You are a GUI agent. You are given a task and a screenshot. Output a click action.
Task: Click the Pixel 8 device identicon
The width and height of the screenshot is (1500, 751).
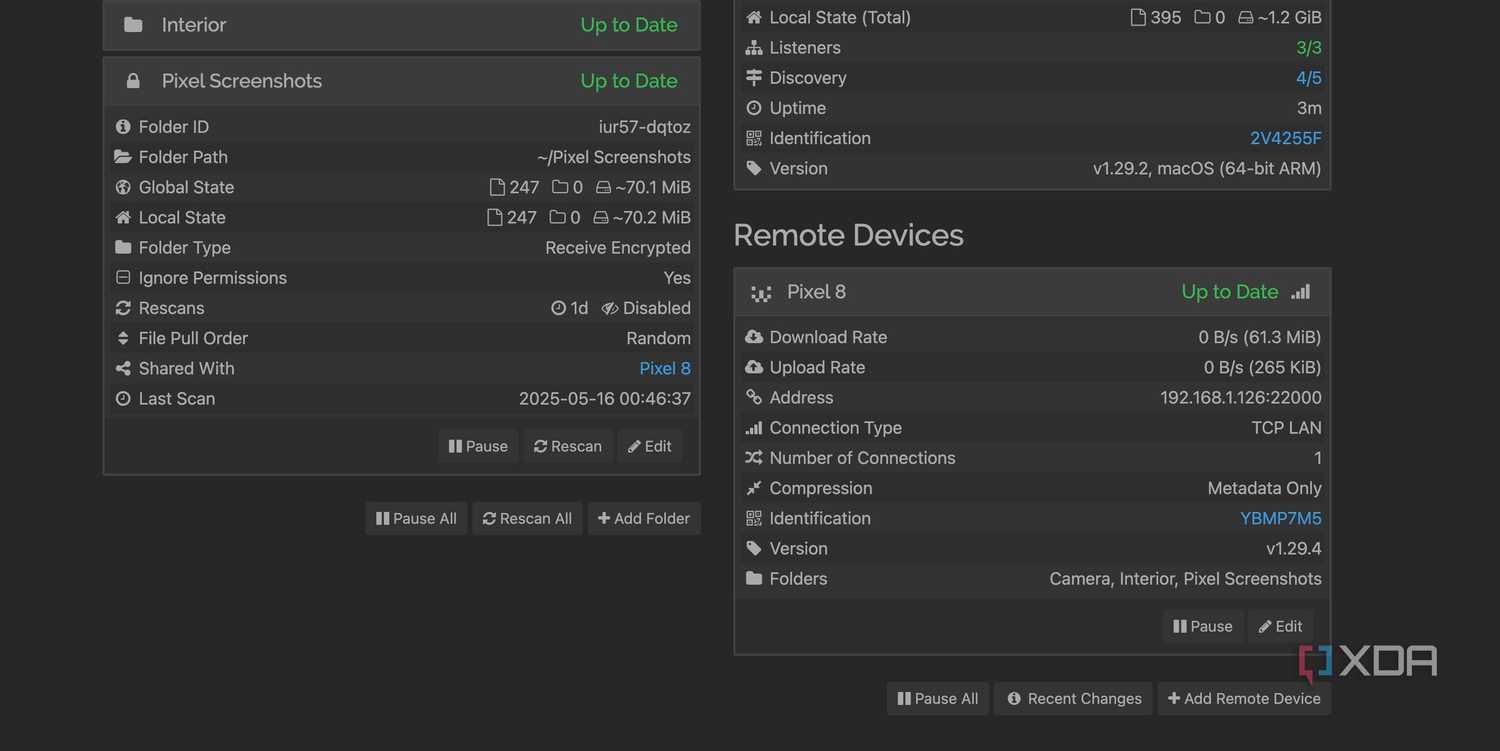click(762, 293)
